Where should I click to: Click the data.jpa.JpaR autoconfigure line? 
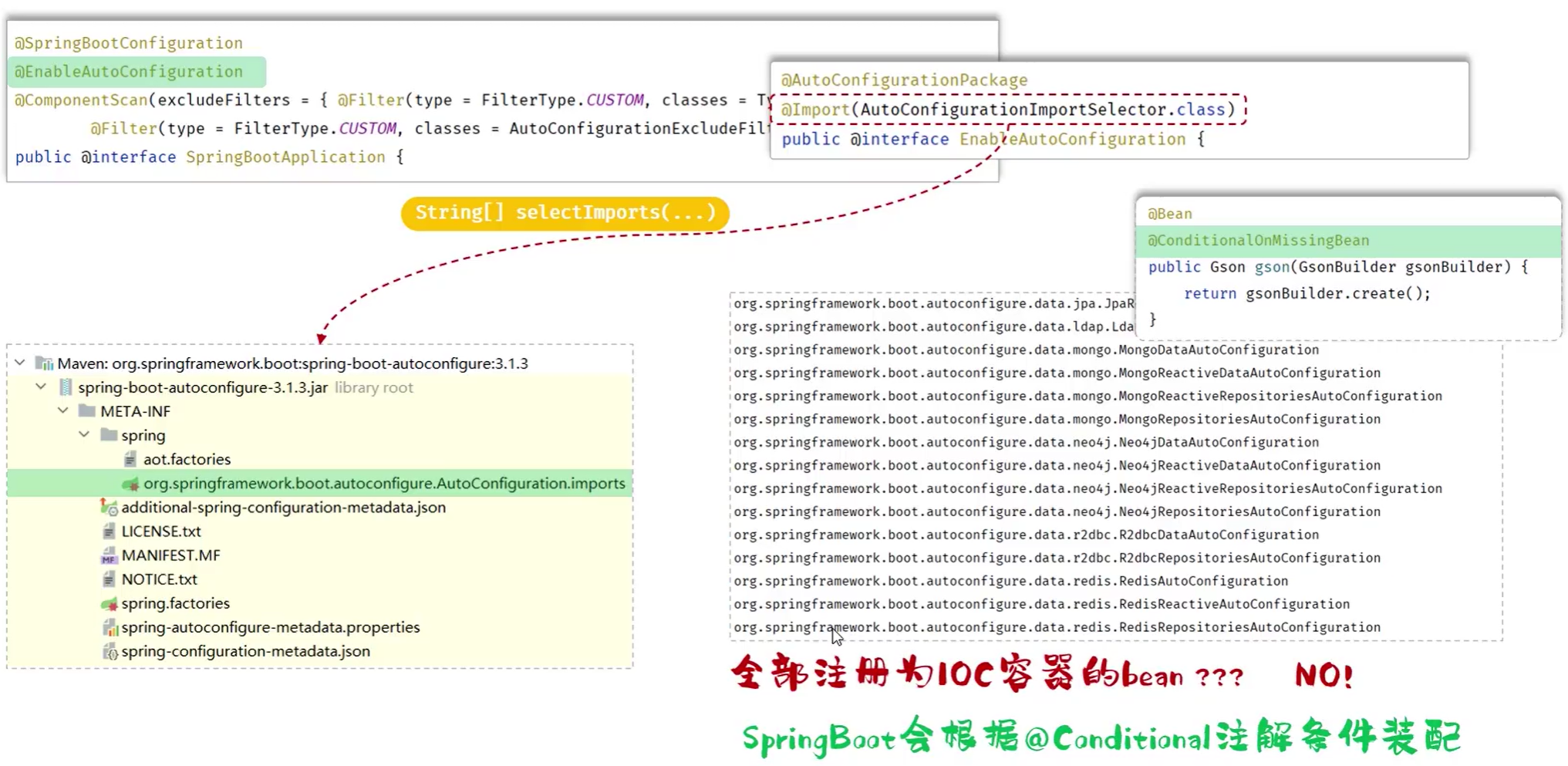coord(934,303)
